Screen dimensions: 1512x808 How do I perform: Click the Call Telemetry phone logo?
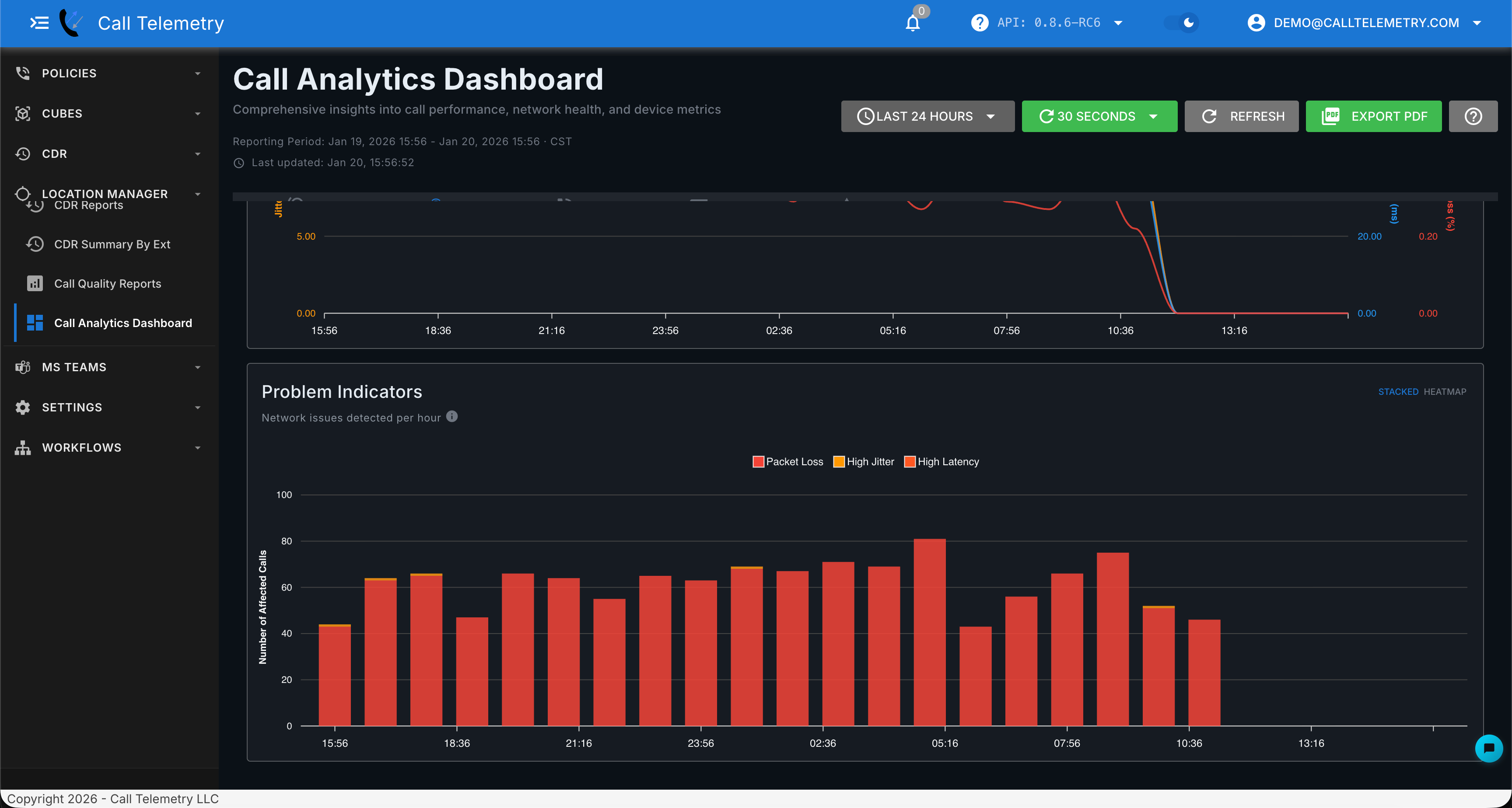(x=71, y=23)
